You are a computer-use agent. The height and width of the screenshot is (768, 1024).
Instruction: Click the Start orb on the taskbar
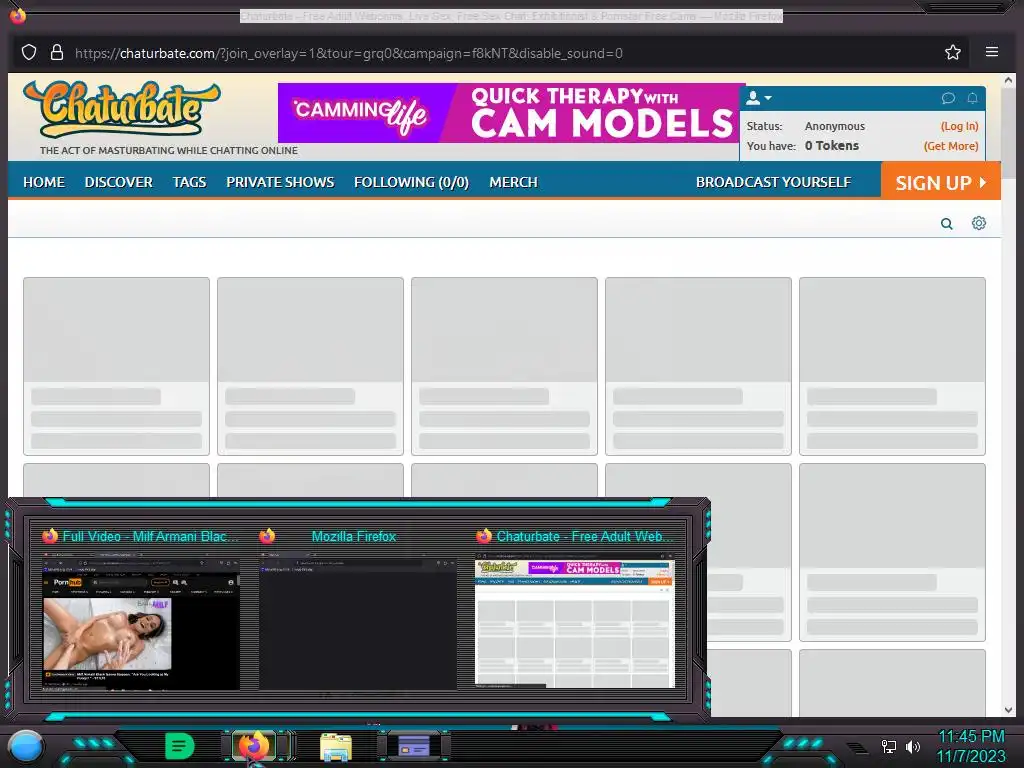[x=26, y=746]
